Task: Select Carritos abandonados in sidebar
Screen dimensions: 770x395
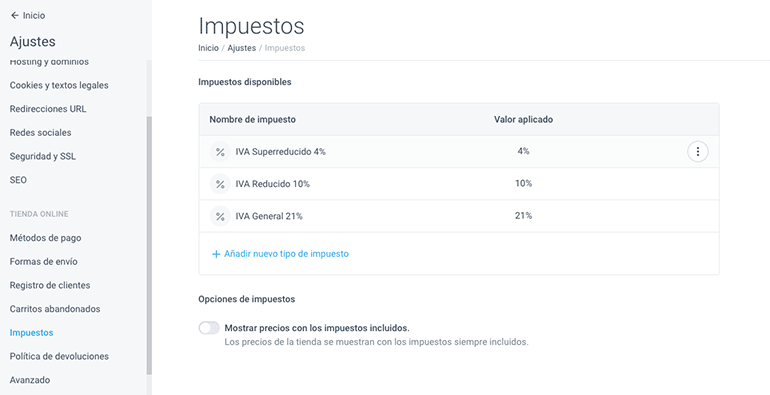Action: (55, 309)
